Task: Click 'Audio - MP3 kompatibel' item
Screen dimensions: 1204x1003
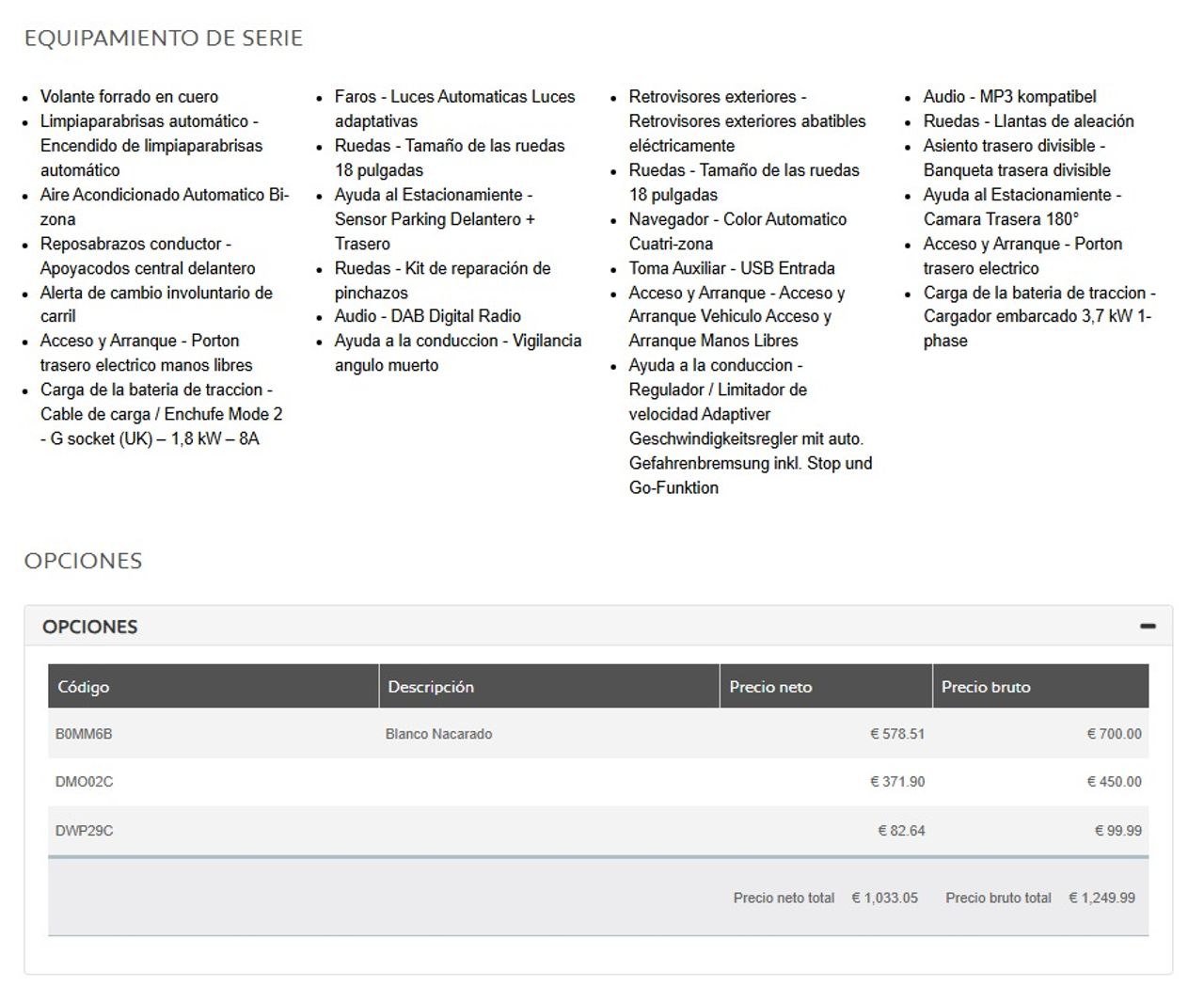Action: pyautogui.click(x=1009, y=97)
